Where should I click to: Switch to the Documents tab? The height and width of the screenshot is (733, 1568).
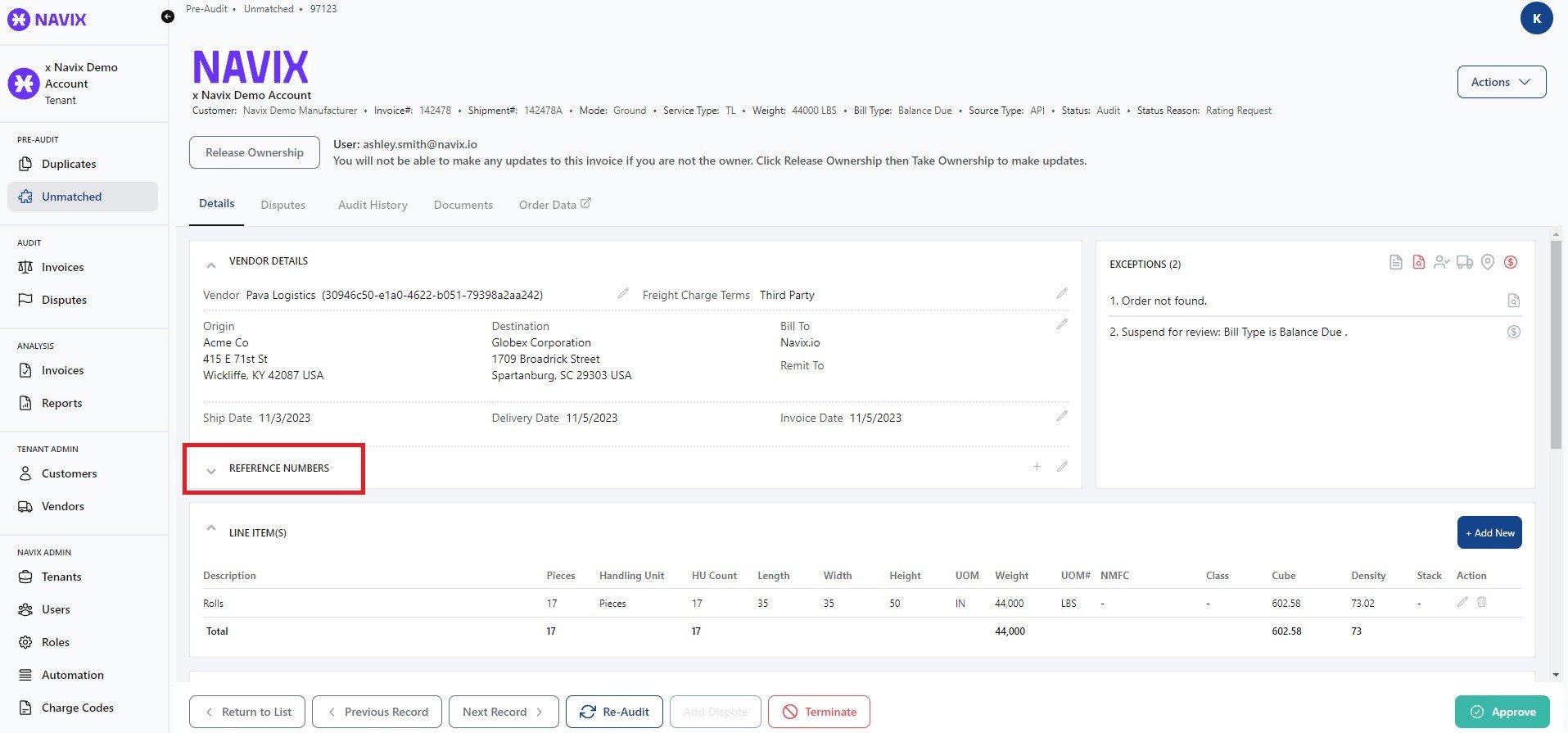pyautogui.click(x=463, y=205)
